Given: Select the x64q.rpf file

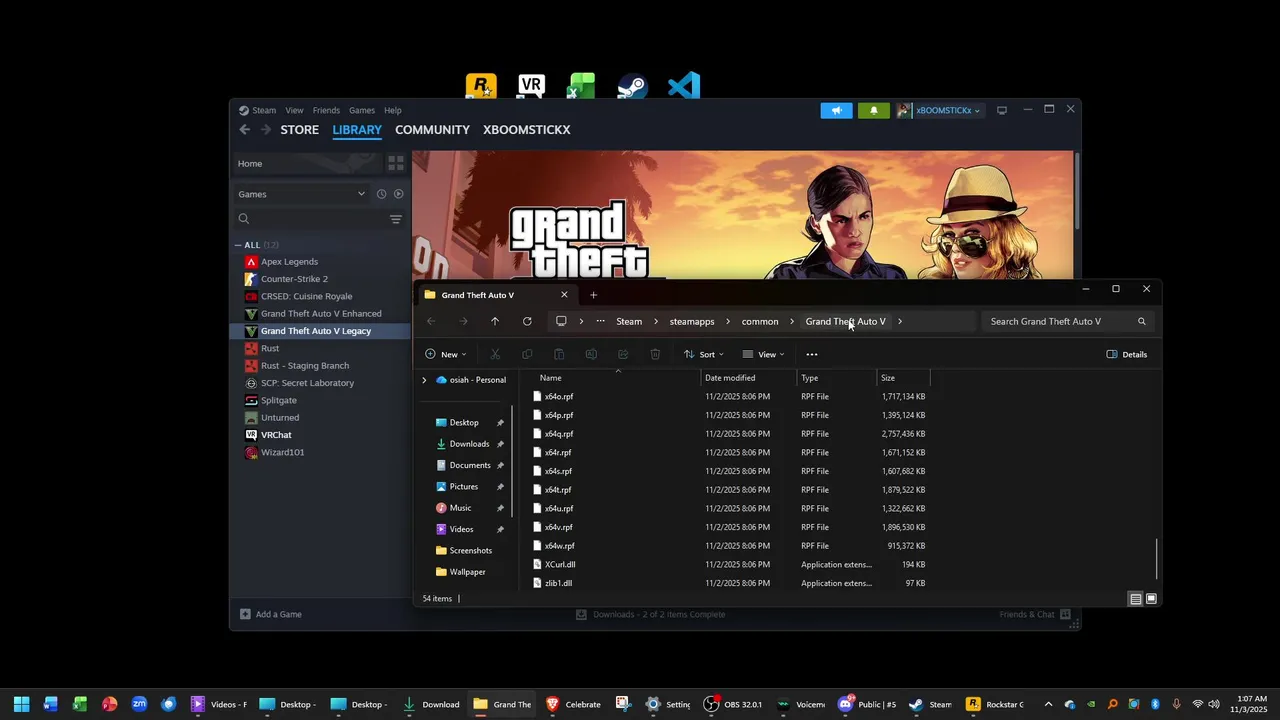Looking at the screenshot, I should (x=559, y=434).
